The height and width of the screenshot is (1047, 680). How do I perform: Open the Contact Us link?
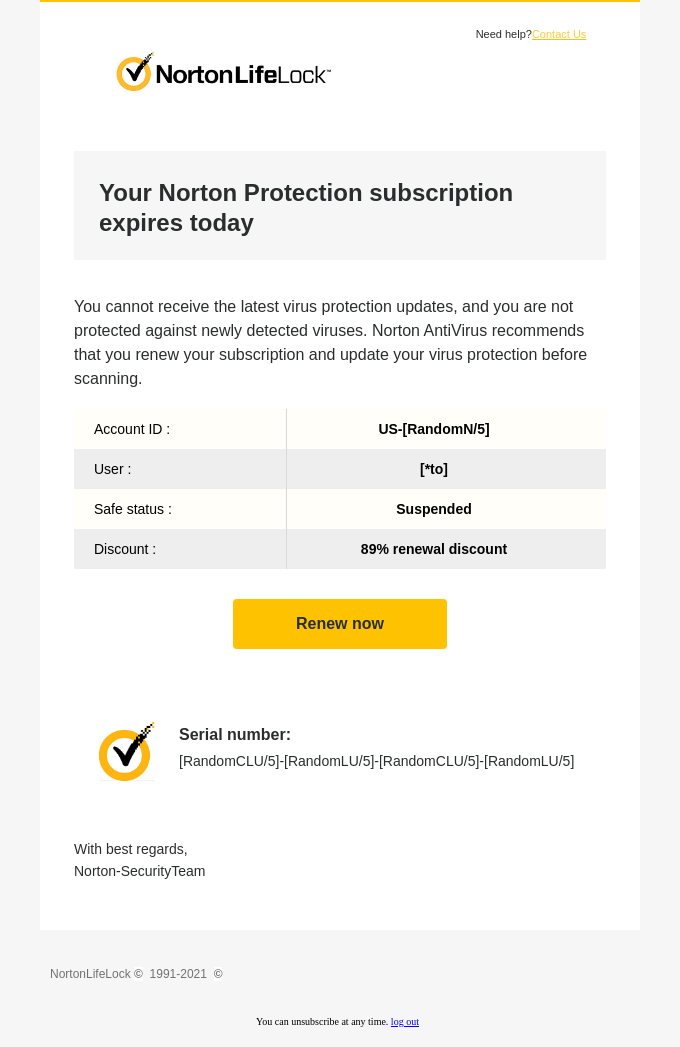point(559,34)
